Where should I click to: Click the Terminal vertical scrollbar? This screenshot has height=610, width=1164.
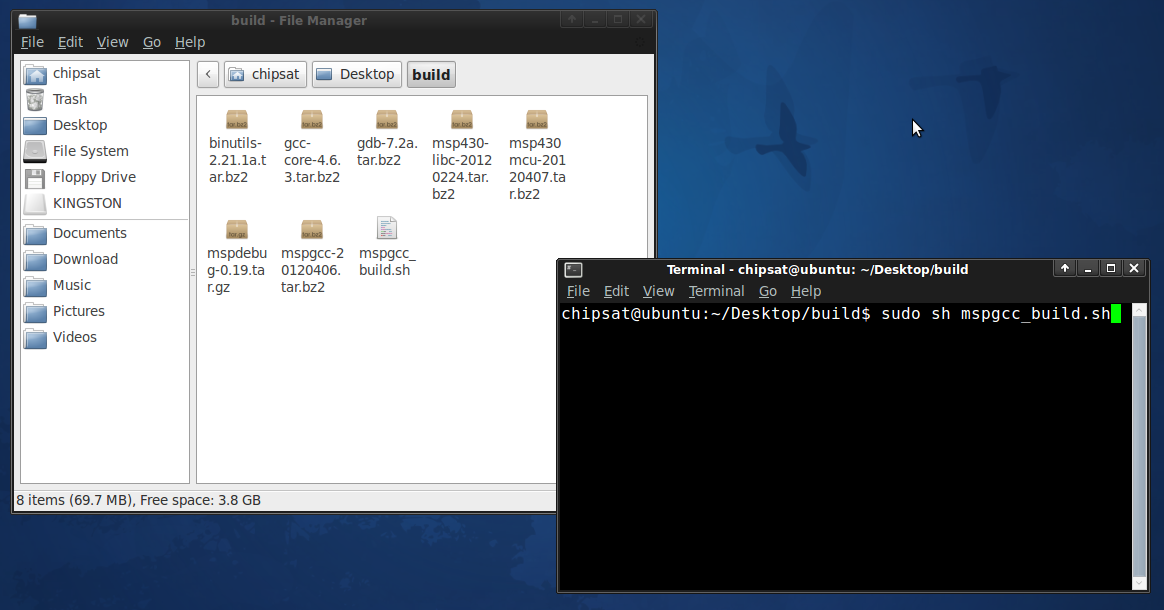tap(1140, 445)
